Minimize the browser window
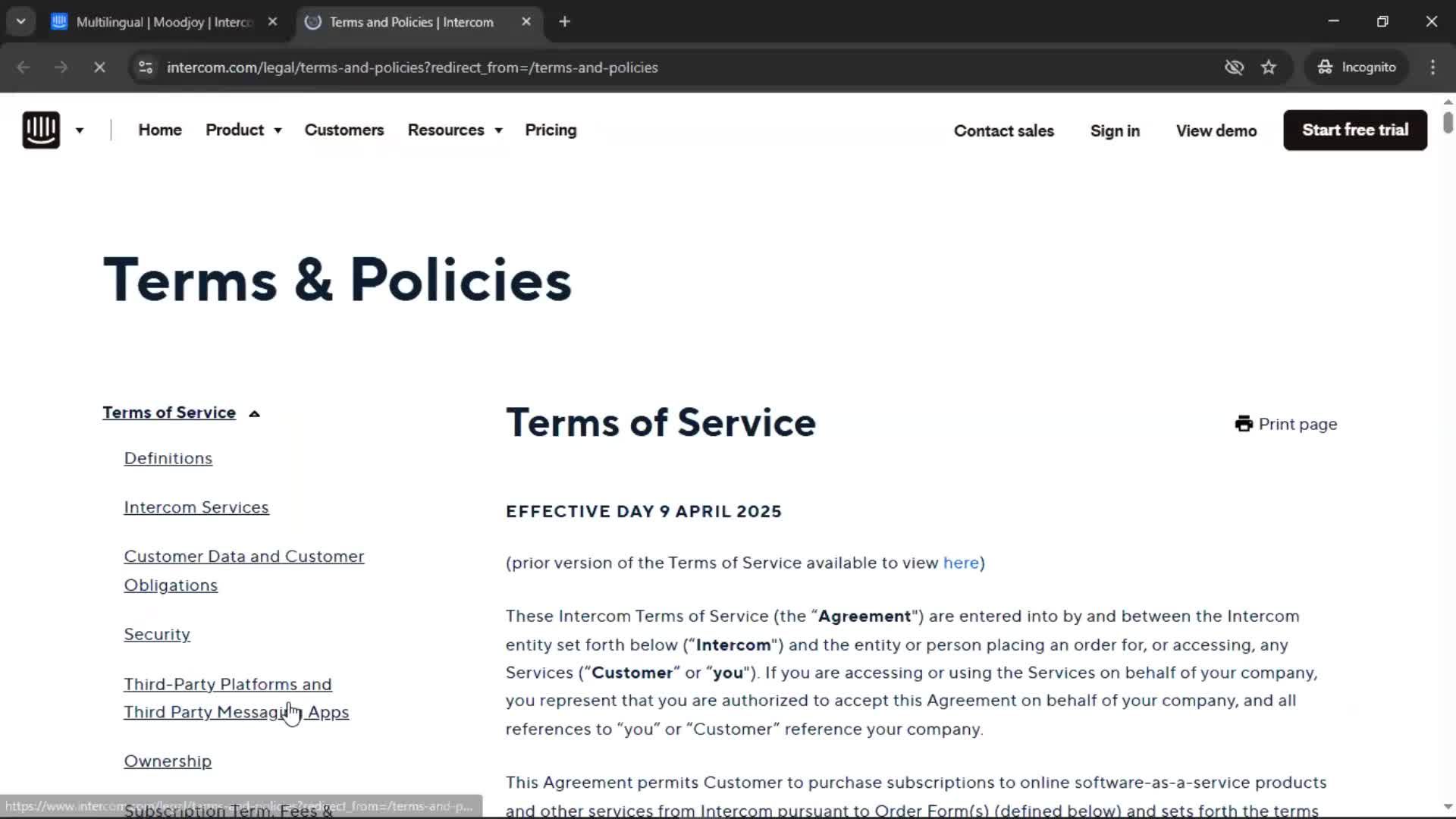Screen dimensions: 1456x819 point(1333,21)
